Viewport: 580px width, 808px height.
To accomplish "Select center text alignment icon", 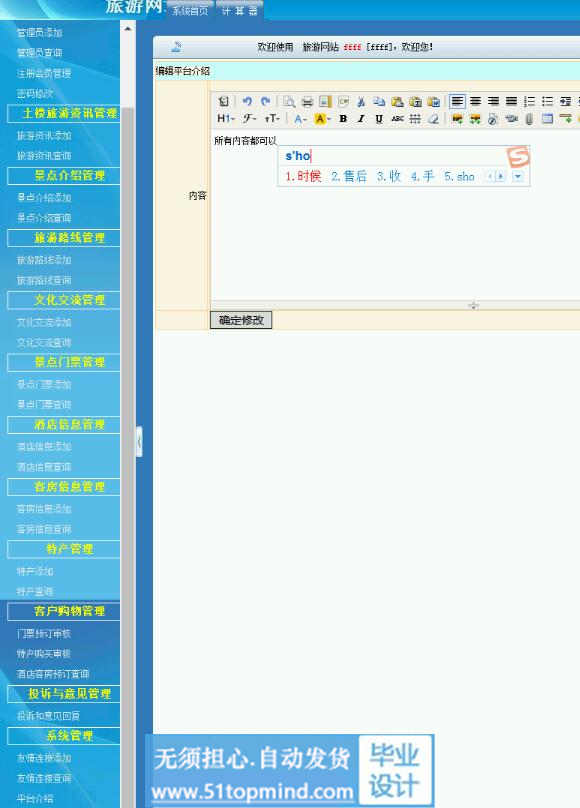I will [x=475, y=102].
